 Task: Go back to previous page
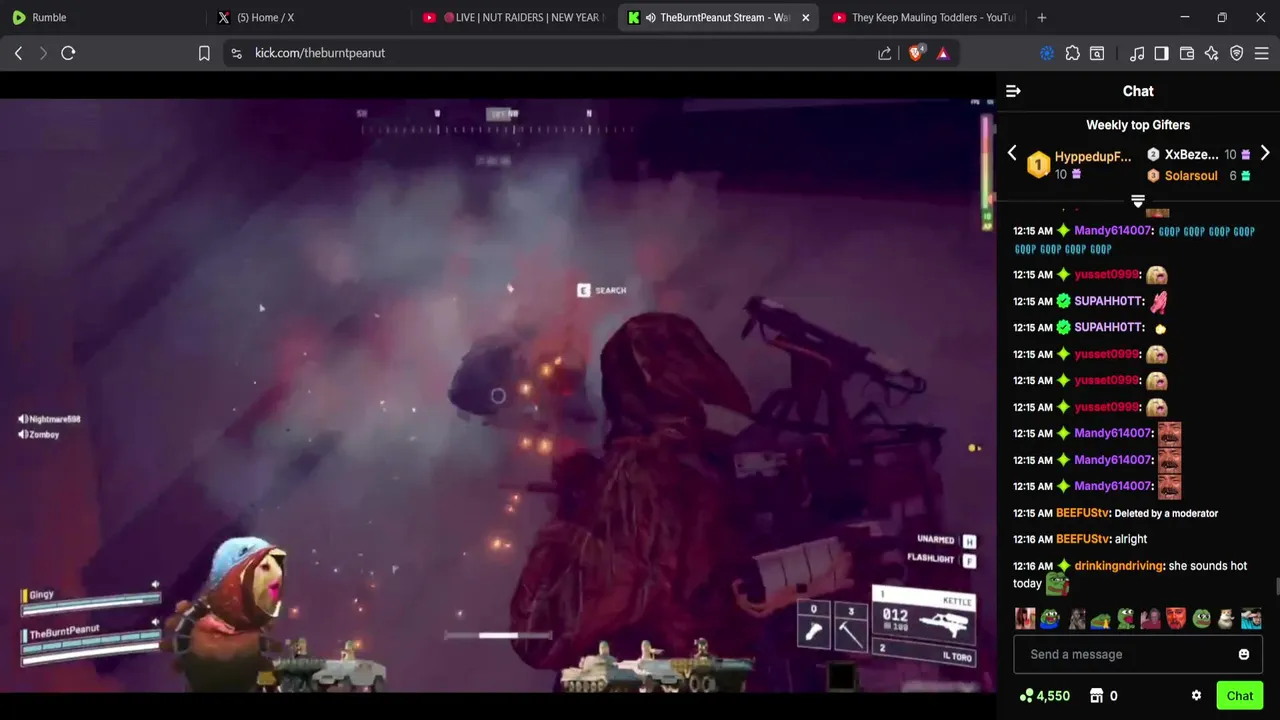point(18,53)
